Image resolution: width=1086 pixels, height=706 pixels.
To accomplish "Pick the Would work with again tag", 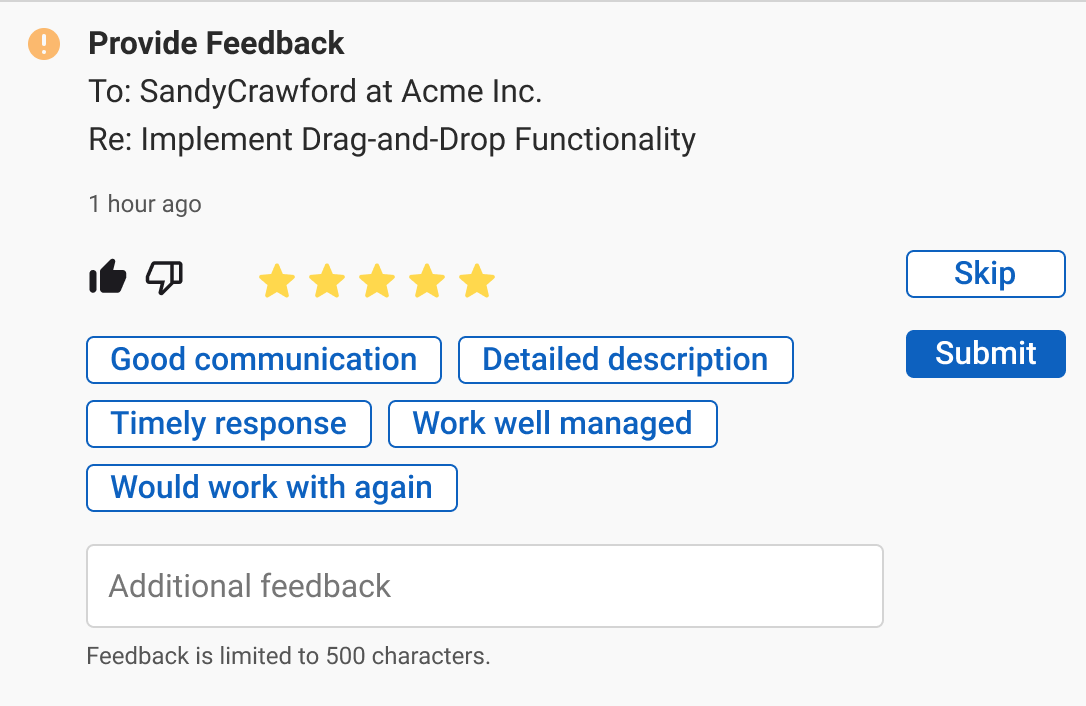I will [x=272, y=488].
